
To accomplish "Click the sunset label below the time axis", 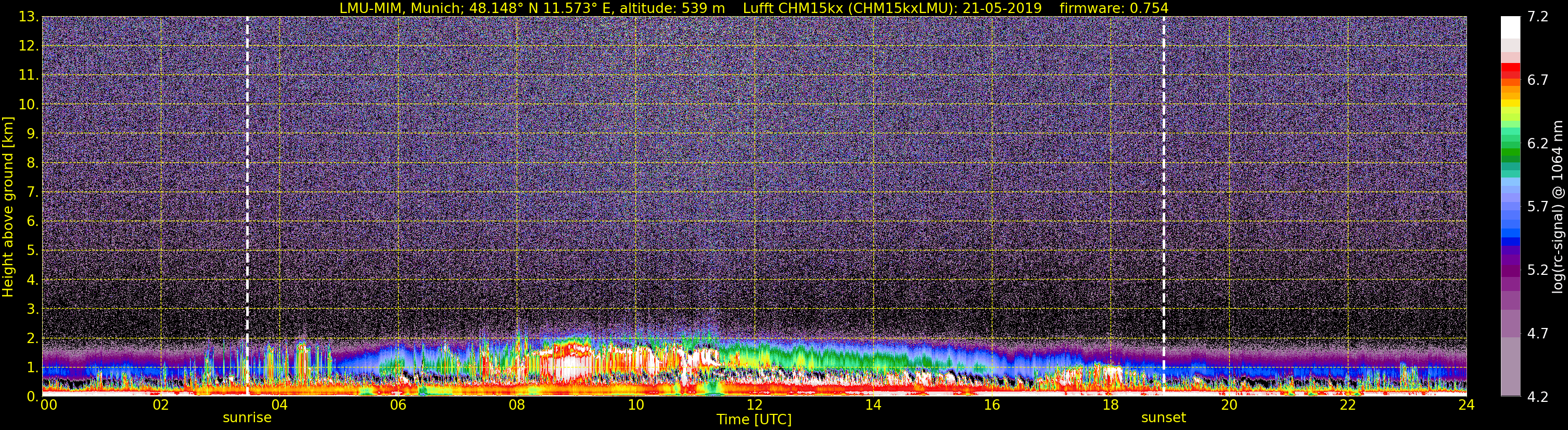I will (x=1164, y=418).
